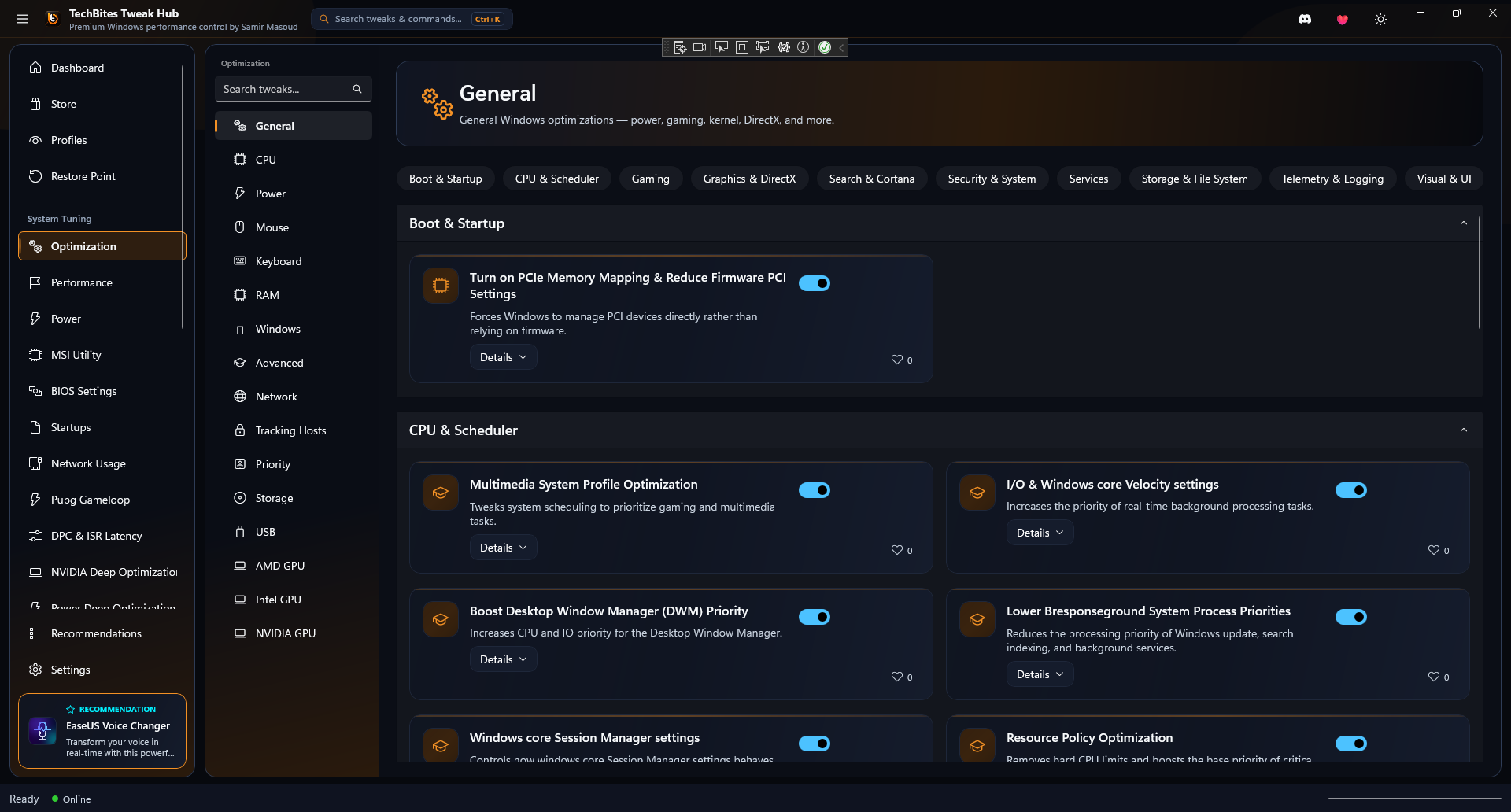Toggle Boost Desktop Window Manager Priority switch
This screenshot has width=1511, height=812.
click(x=815, y=617)
